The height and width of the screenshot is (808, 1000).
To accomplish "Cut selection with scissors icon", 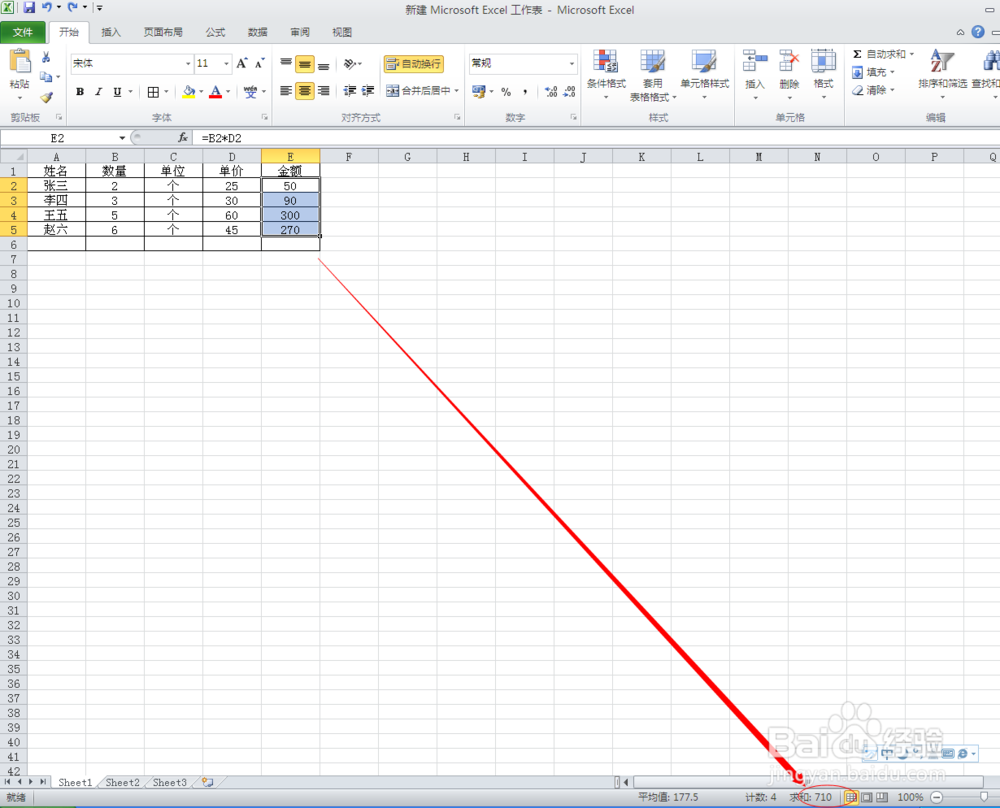I will pyautogui.click(x=46, y=57).
